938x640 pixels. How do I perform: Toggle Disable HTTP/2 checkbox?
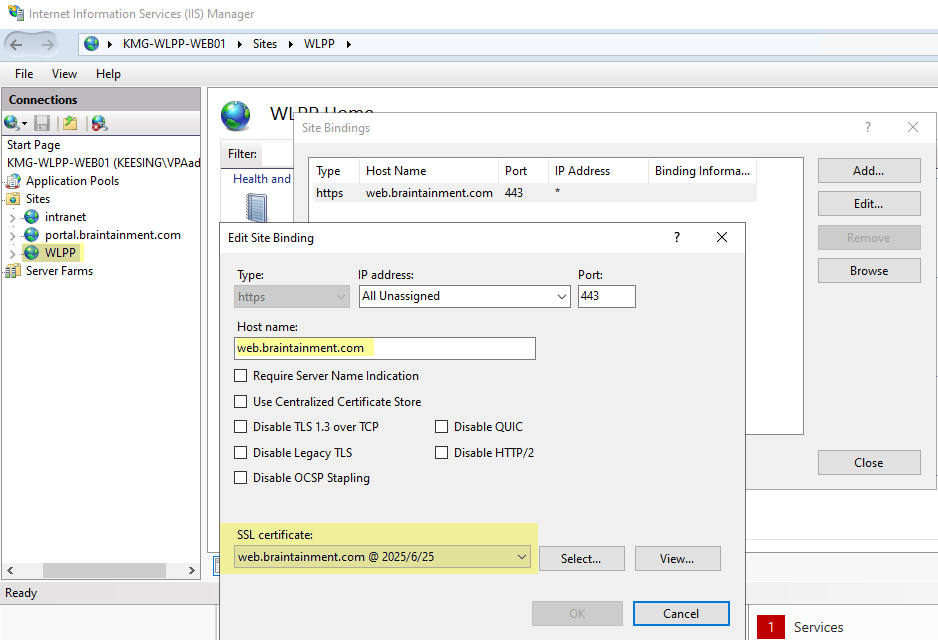441,453
